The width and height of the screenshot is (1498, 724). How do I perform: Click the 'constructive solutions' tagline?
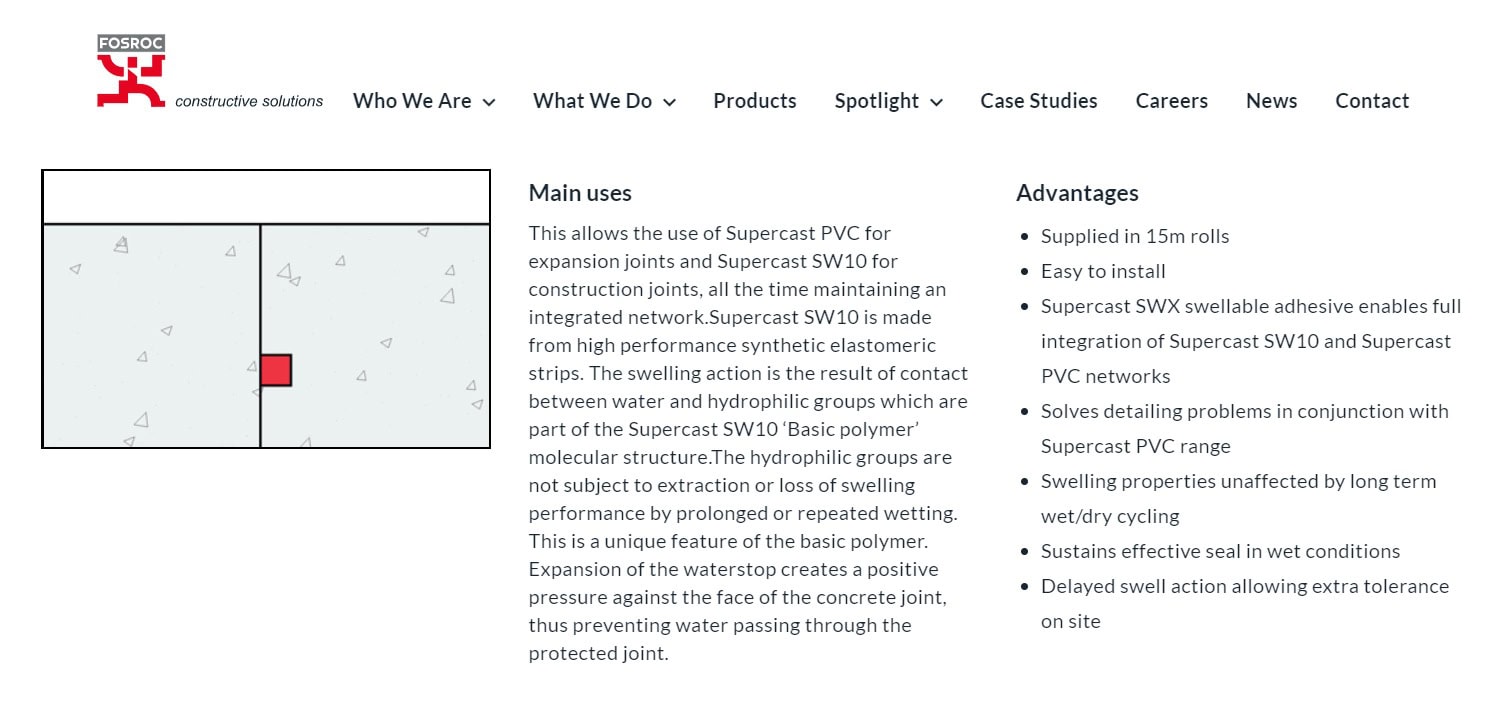pyautogui.click(x=249, y=101)
